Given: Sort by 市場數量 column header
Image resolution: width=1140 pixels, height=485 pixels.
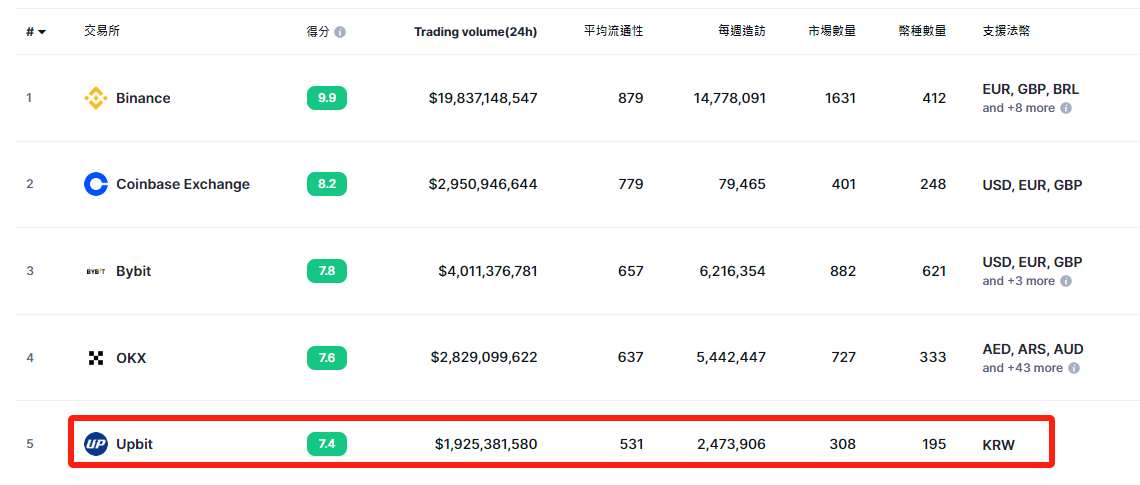Looking at the screenshot, I should click(x=832, y=31).
